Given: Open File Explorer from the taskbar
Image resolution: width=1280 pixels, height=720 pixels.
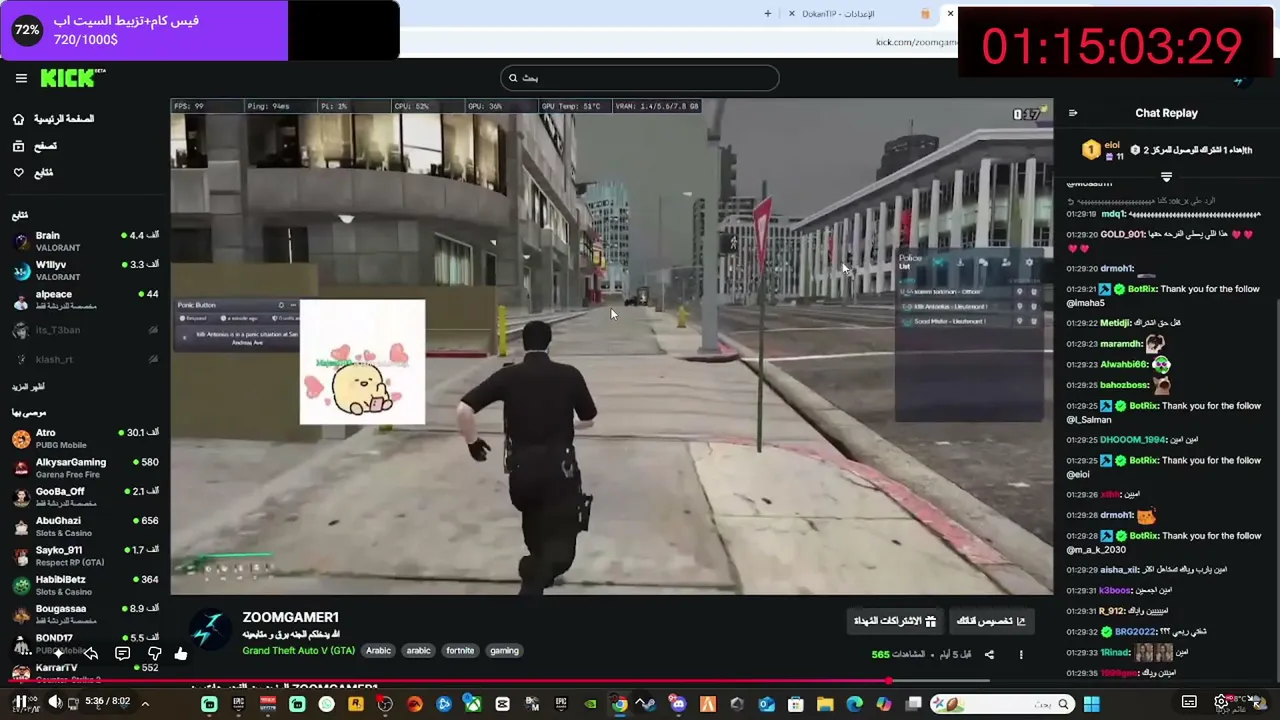Looking at the screenshot, I should [x=825, y=704].
